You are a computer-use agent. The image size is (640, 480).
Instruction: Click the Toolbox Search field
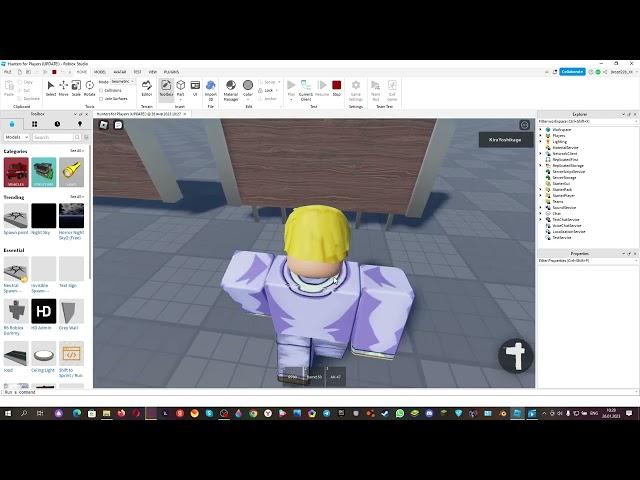pyautogui.click(x=53, y=137)
